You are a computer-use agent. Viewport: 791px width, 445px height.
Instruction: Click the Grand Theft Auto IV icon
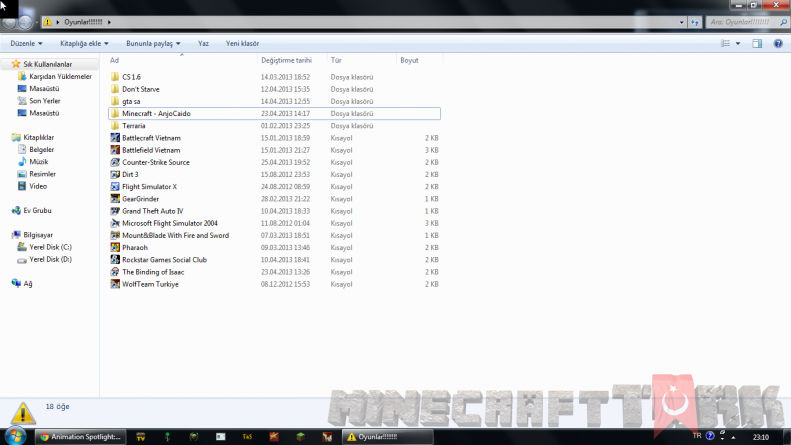[115, 211]
